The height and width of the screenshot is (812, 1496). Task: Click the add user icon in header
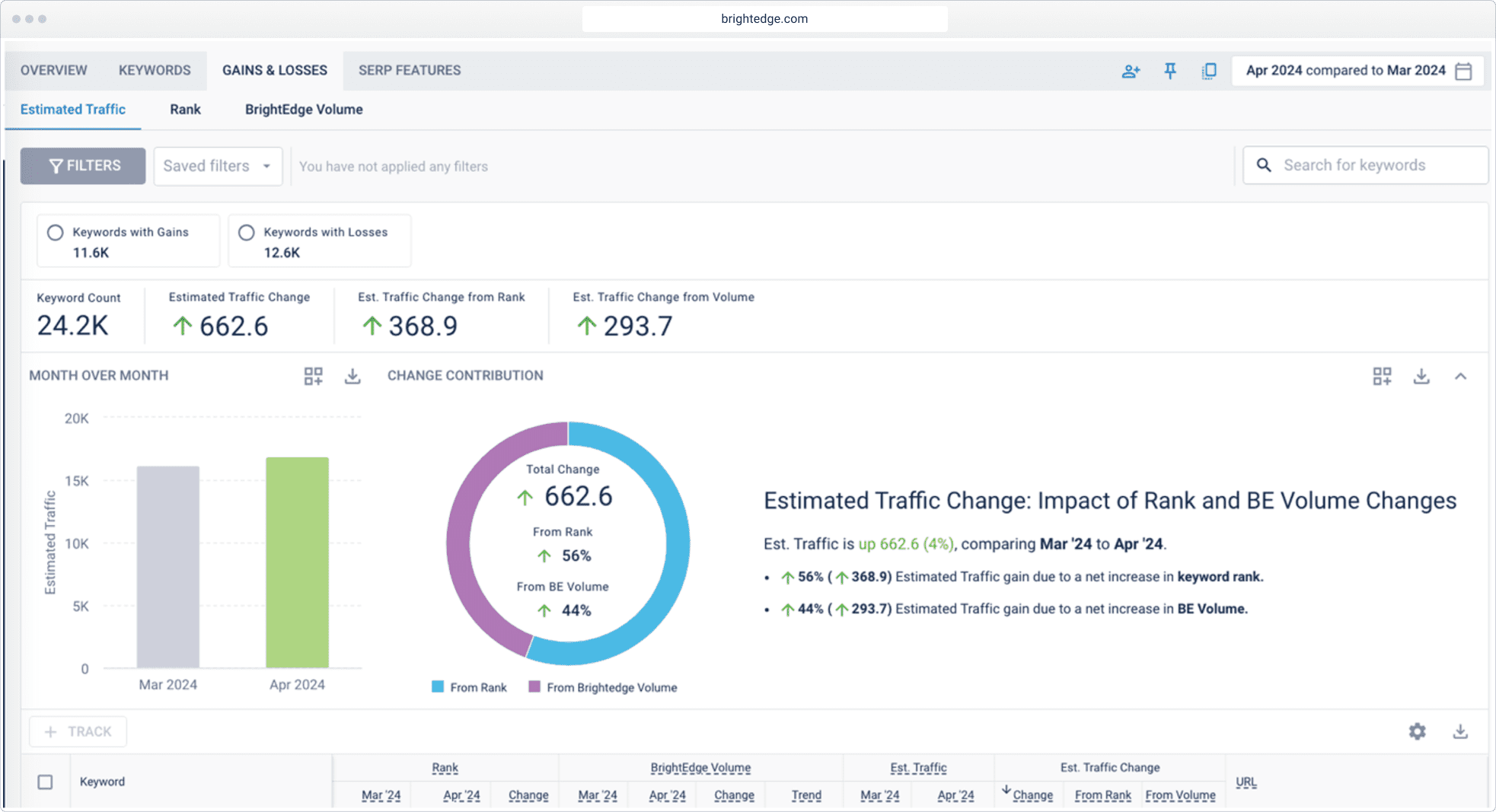(1131, 71)
